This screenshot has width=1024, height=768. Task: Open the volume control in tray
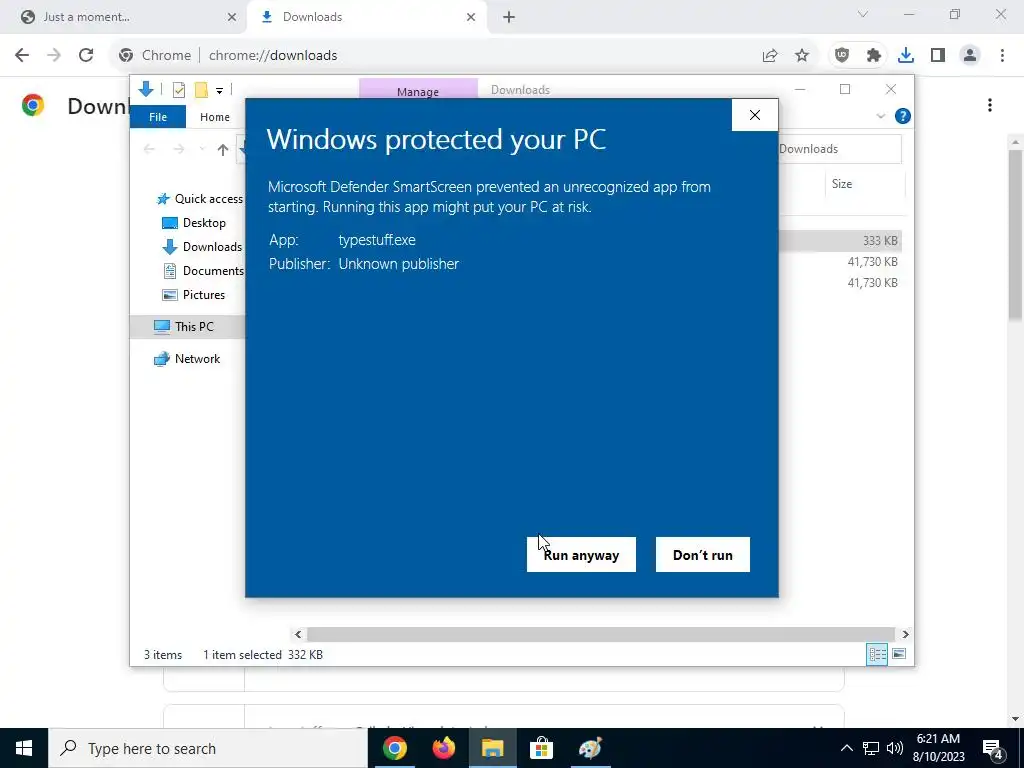[x=895, y=748]
